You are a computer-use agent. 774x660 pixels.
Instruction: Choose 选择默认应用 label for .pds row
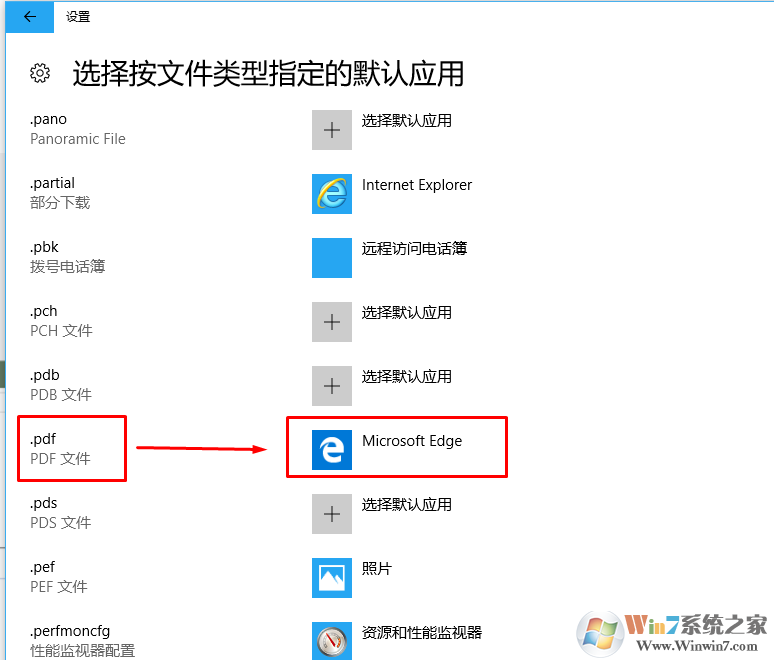[x=407, y=505]
